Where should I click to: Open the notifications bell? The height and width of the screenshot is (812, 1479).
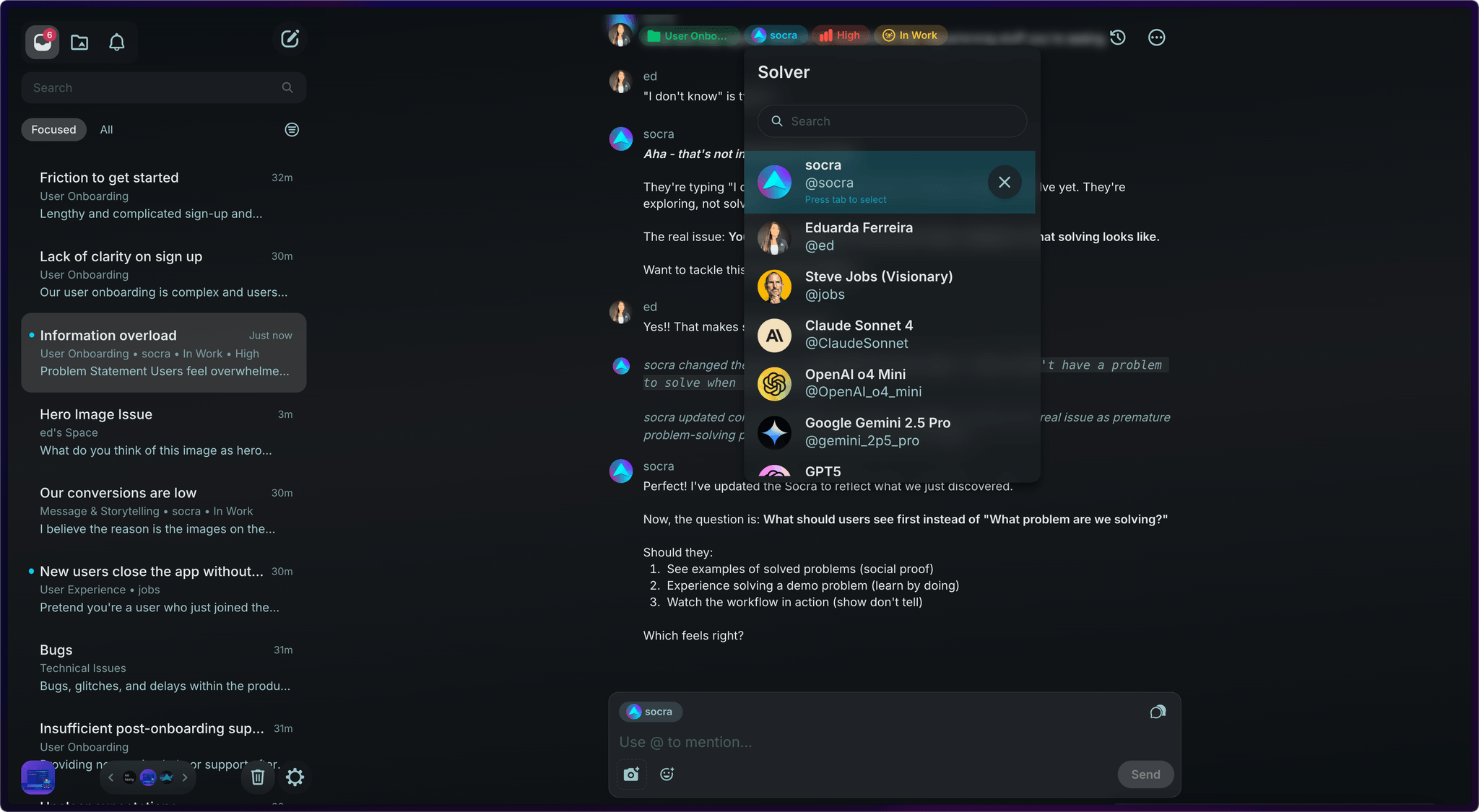point(116,43)
